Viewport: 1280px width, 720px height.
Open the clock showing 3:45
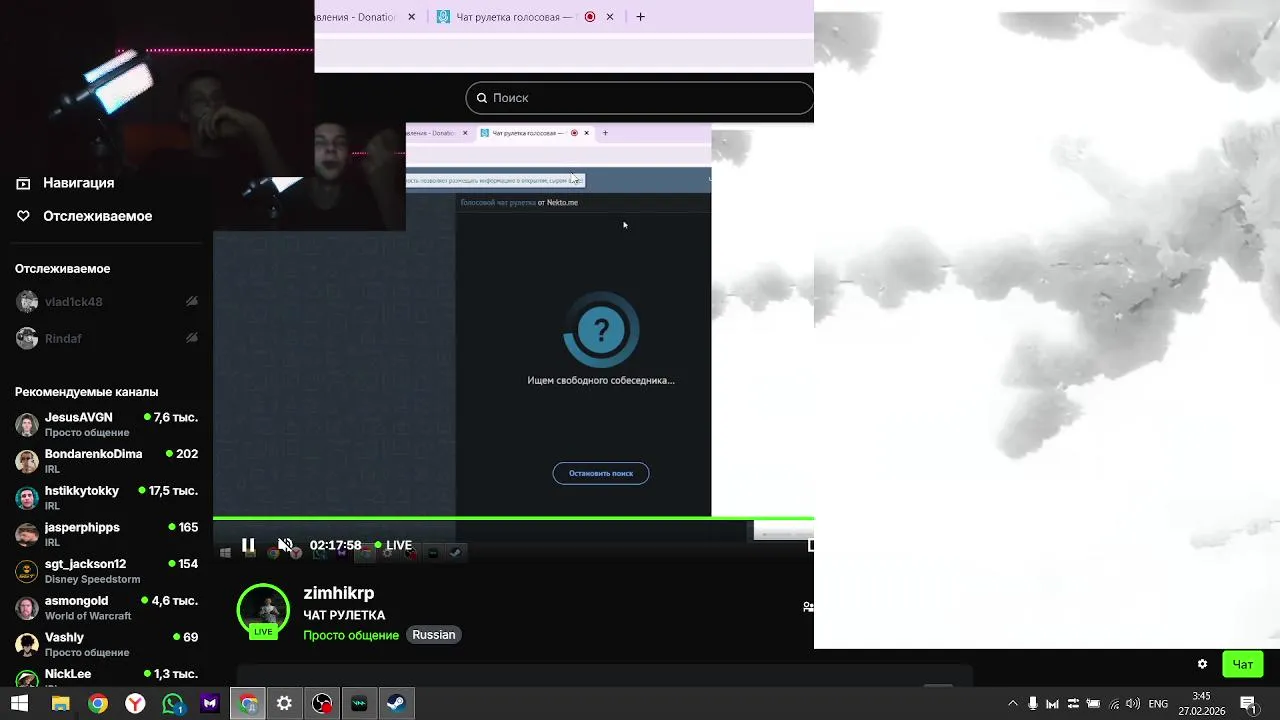[1201, 704]
